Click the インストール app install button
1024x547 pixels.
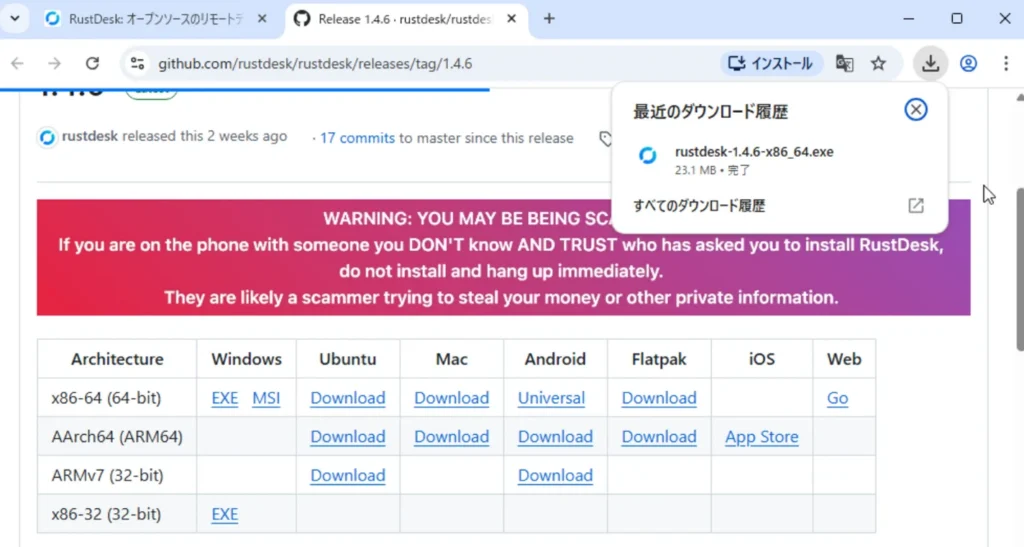771,64
